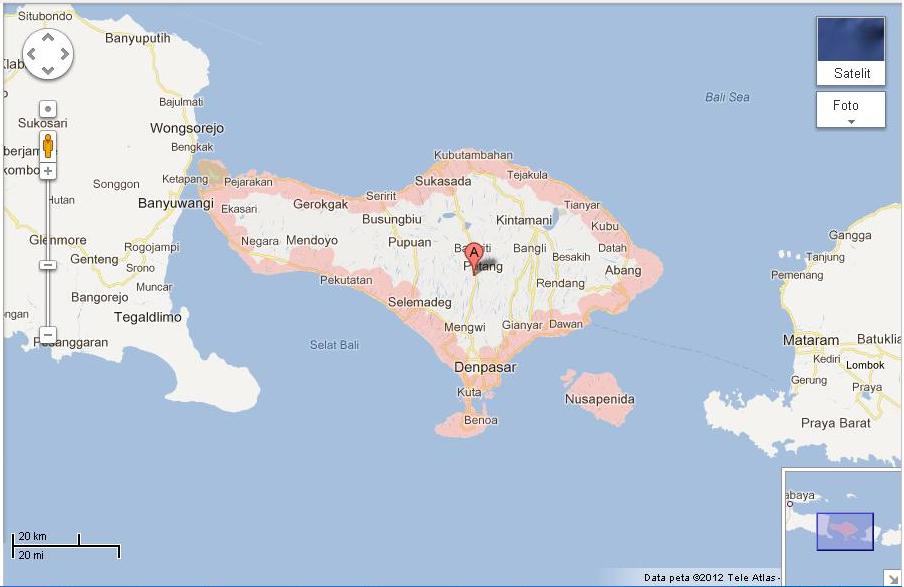
Task: Click the my-location dot button
Action: pyautogui.click(x=48, y=109)
